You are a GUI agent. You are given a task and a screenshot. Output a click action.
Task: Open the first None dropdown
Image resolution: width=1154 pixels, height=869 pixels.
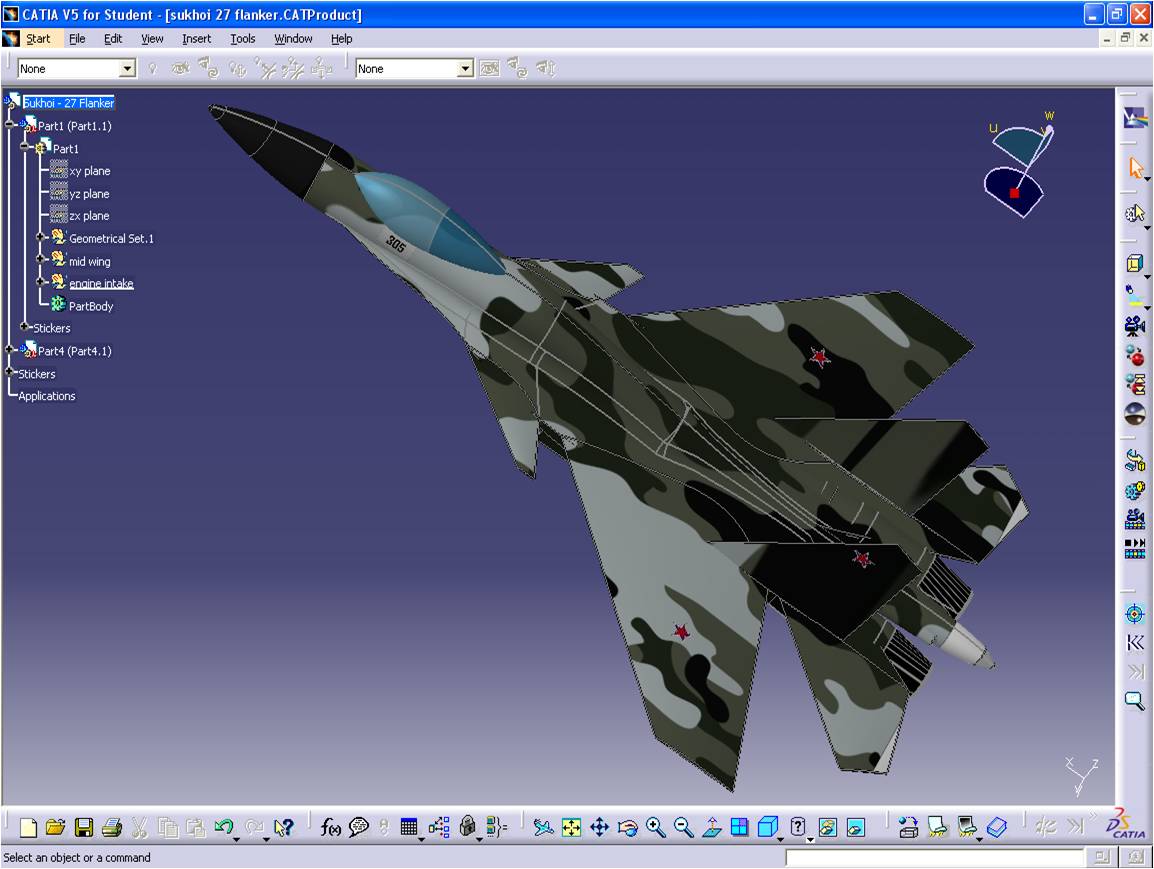[x=127, y=68]
